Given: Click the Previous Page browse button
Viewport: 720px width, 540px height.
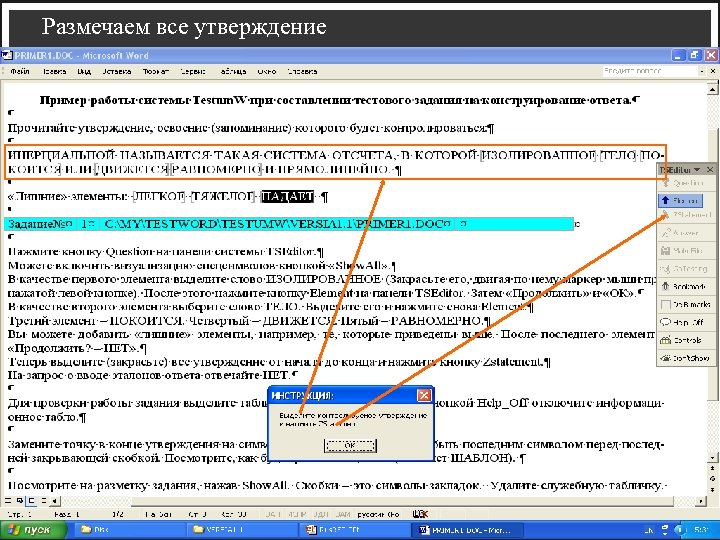Looking at the screenshot, I should point(712,468).
